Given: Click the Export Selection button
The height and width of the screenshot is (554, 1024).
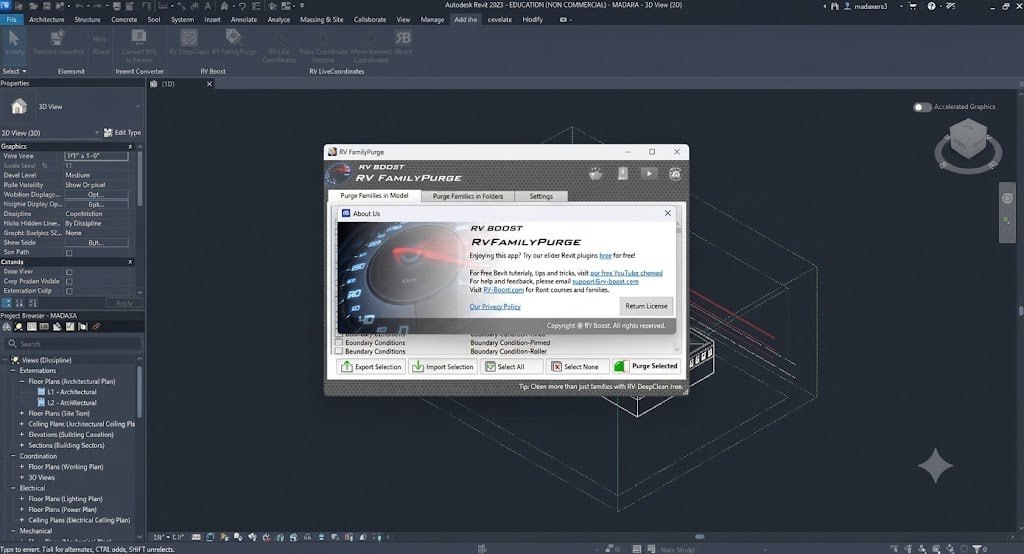Looking at the screenshot, I should [372, 367].
